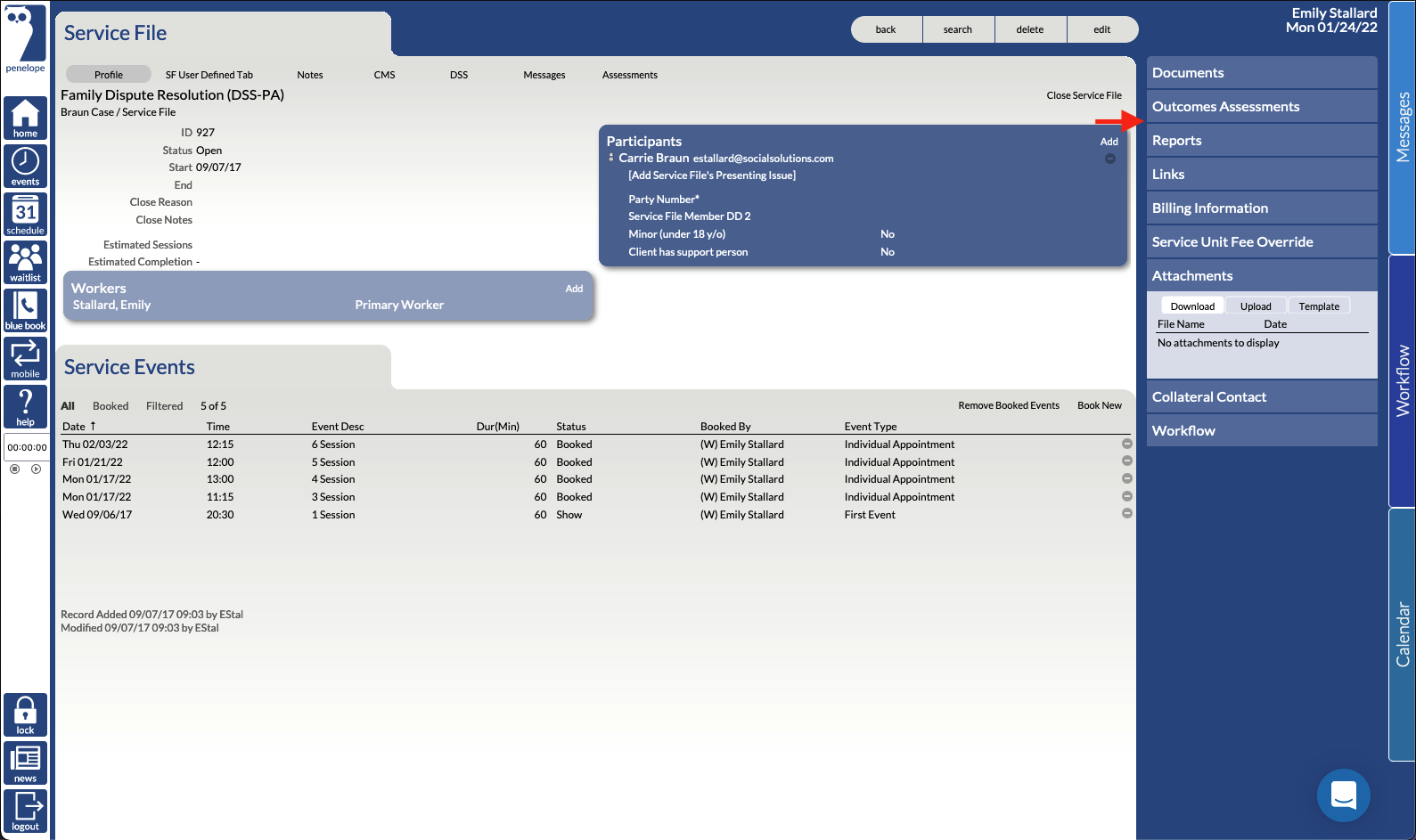
Task: Click Book New event
Action: 1100,405
